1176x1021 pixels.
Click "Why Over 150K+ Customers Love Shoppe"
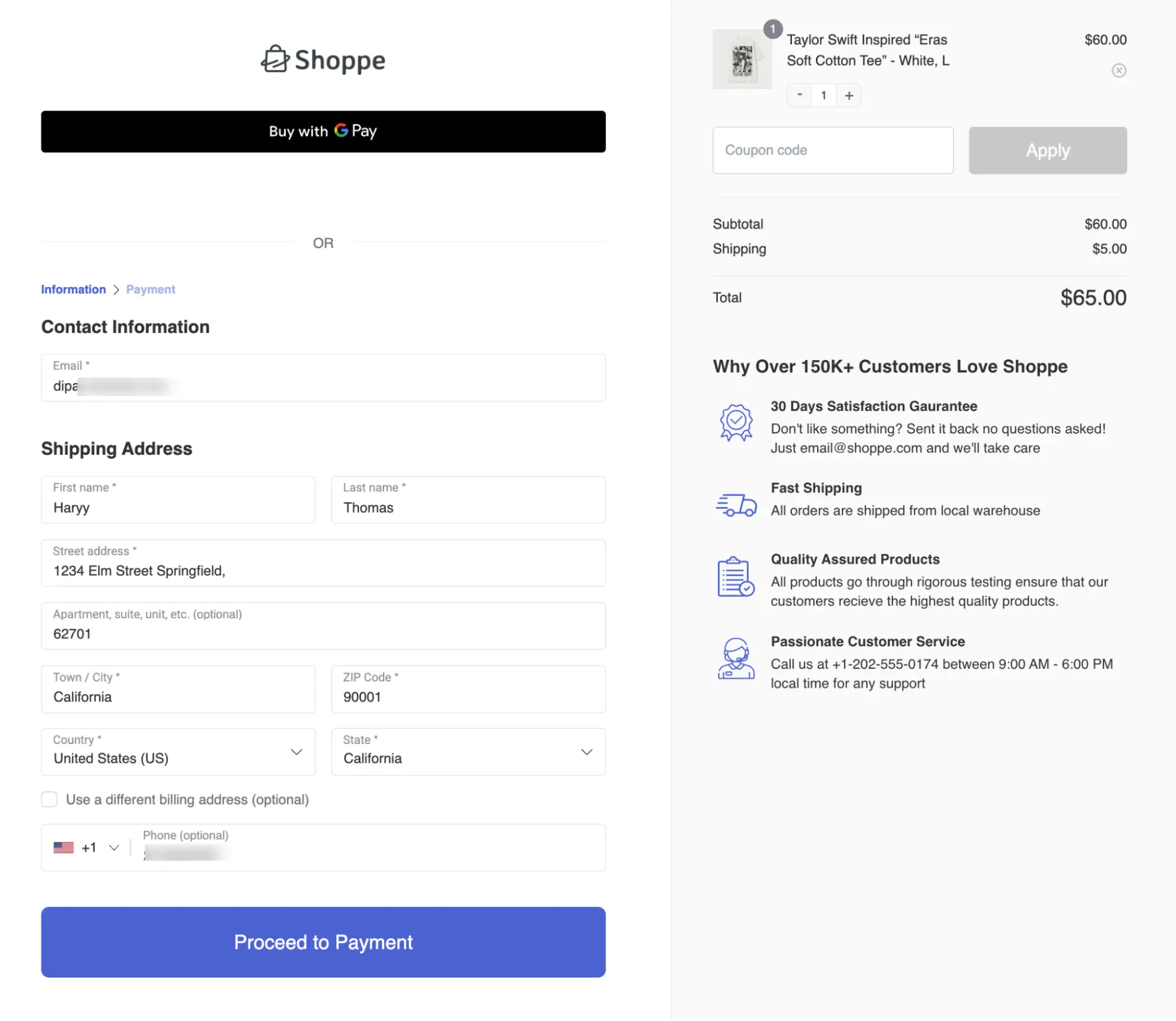point(890,366)
